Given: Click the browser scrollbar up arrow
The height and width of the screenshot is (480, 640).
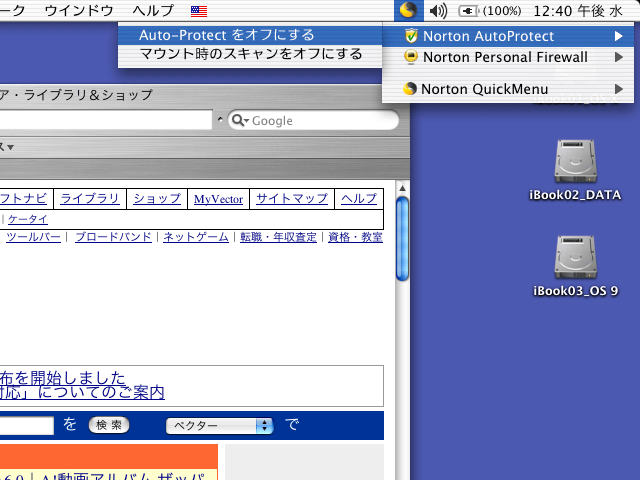Looking at the screenshot, I should [x=402, y=189].
